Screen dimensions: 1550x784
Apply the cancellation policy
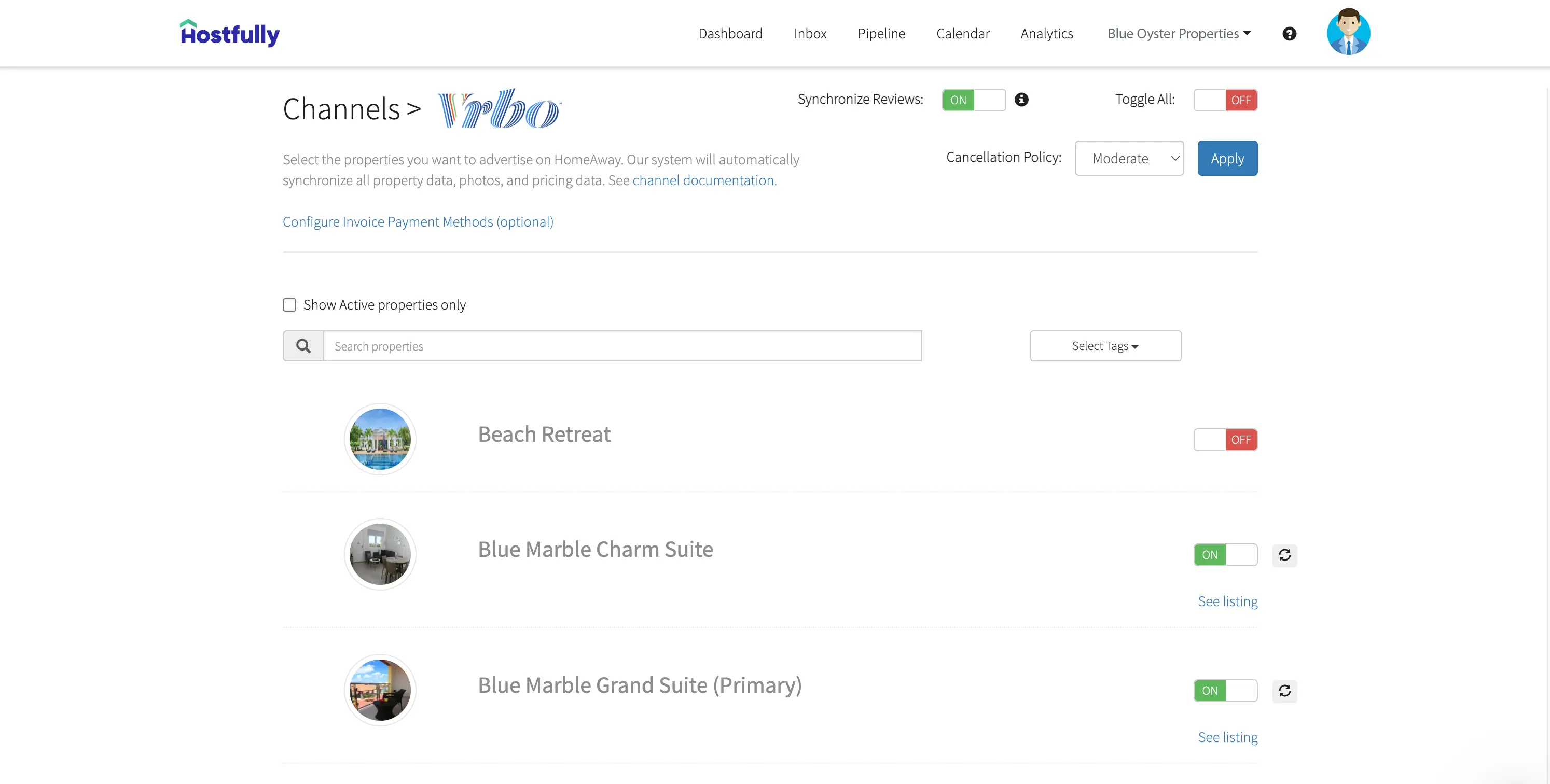[1227, 158]
